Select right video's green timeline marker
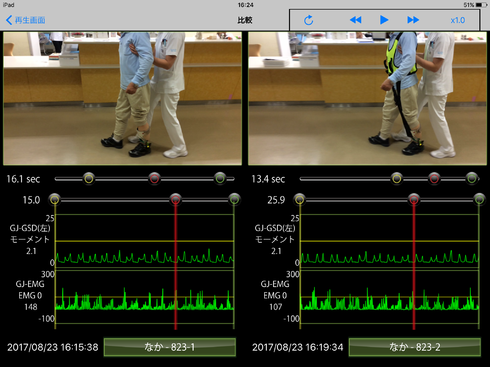This screenshot has width=490, height=367. (x=472, y=178)
